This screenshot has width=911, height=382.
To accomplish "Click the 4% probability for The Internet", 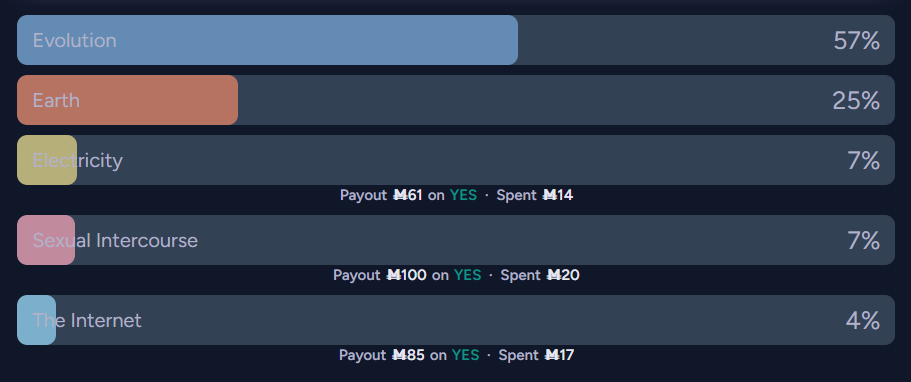I will [863, 320].
